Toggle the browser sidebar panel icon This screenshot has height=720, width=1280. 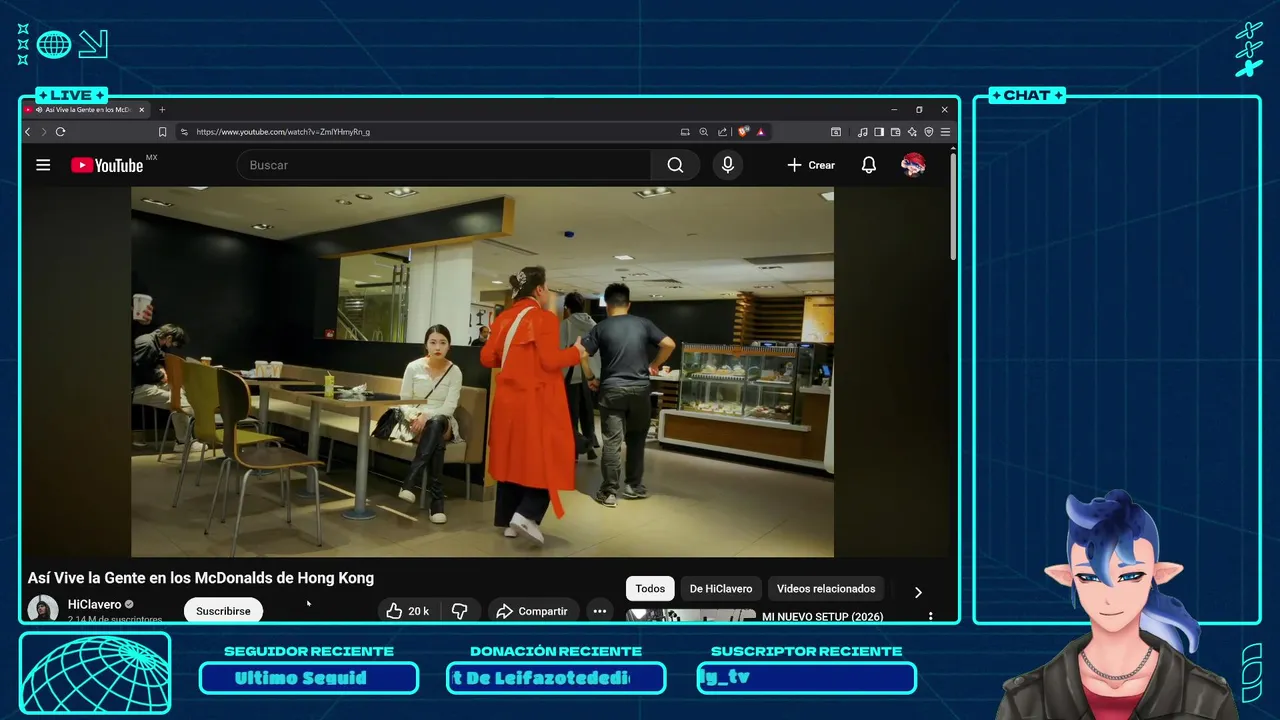879,132
